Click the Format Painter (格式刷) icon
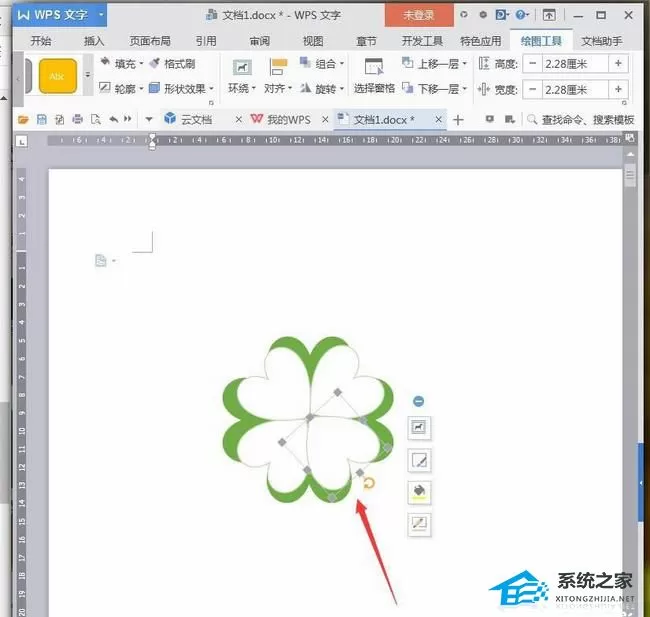 click(155, 63)
